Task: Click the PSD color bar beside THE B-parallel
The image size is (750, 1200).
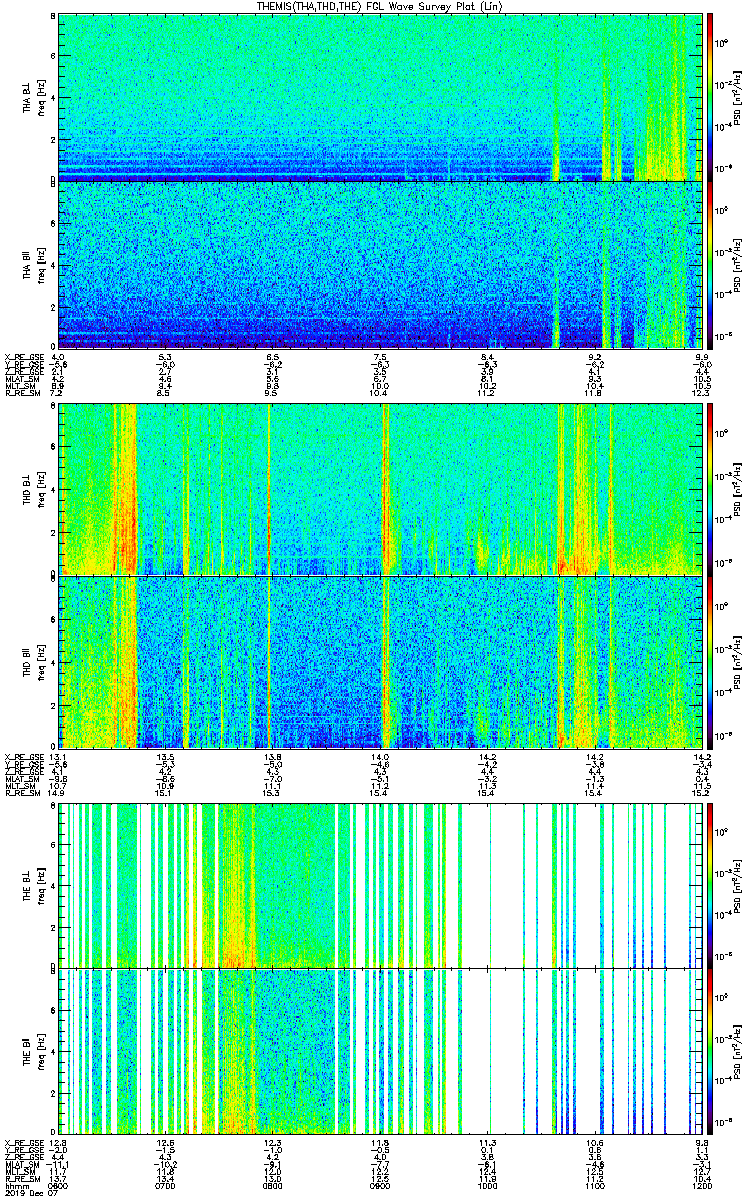Action: pos(711,1052)
